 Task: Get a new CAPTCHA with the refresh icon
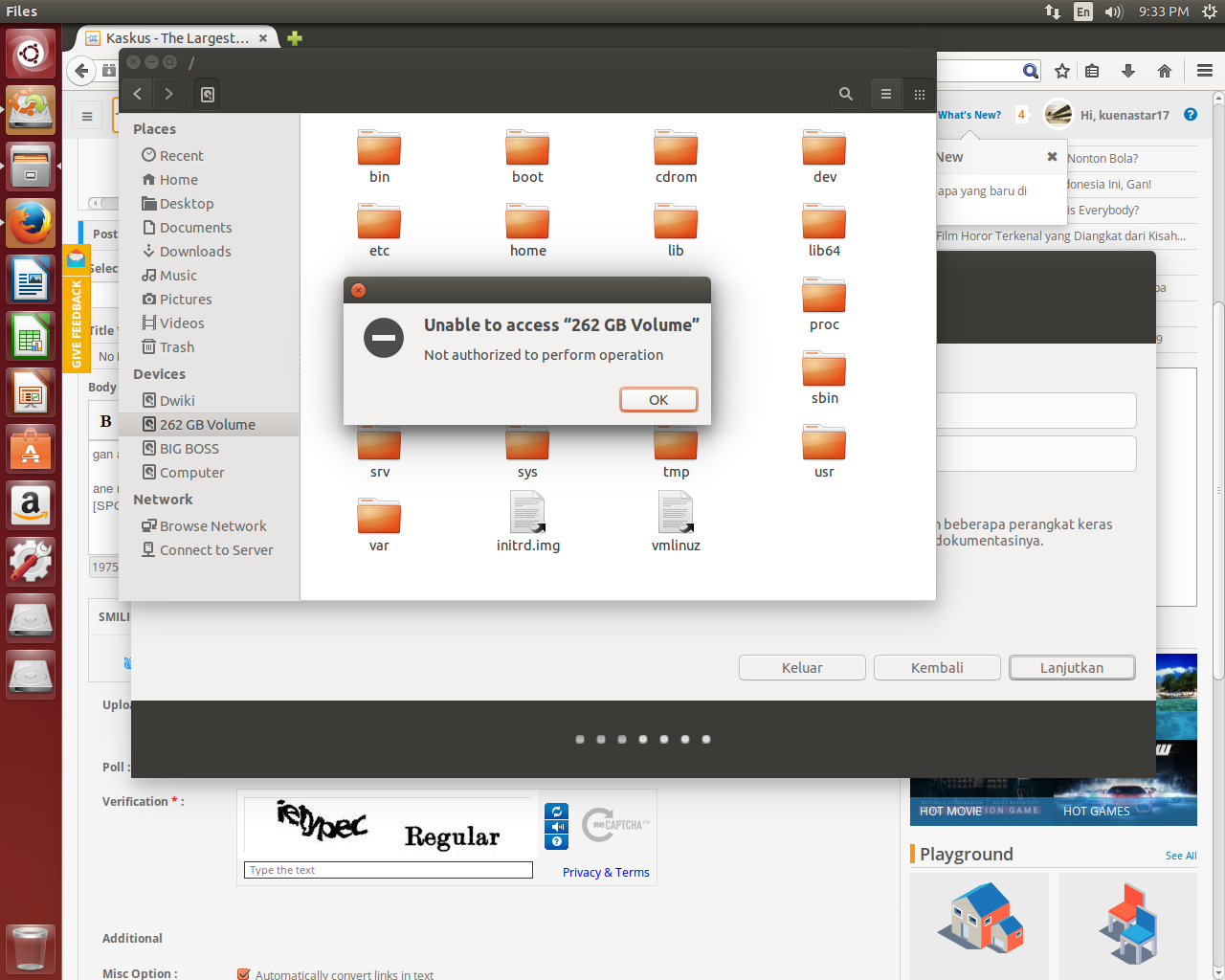click(556, 811)
